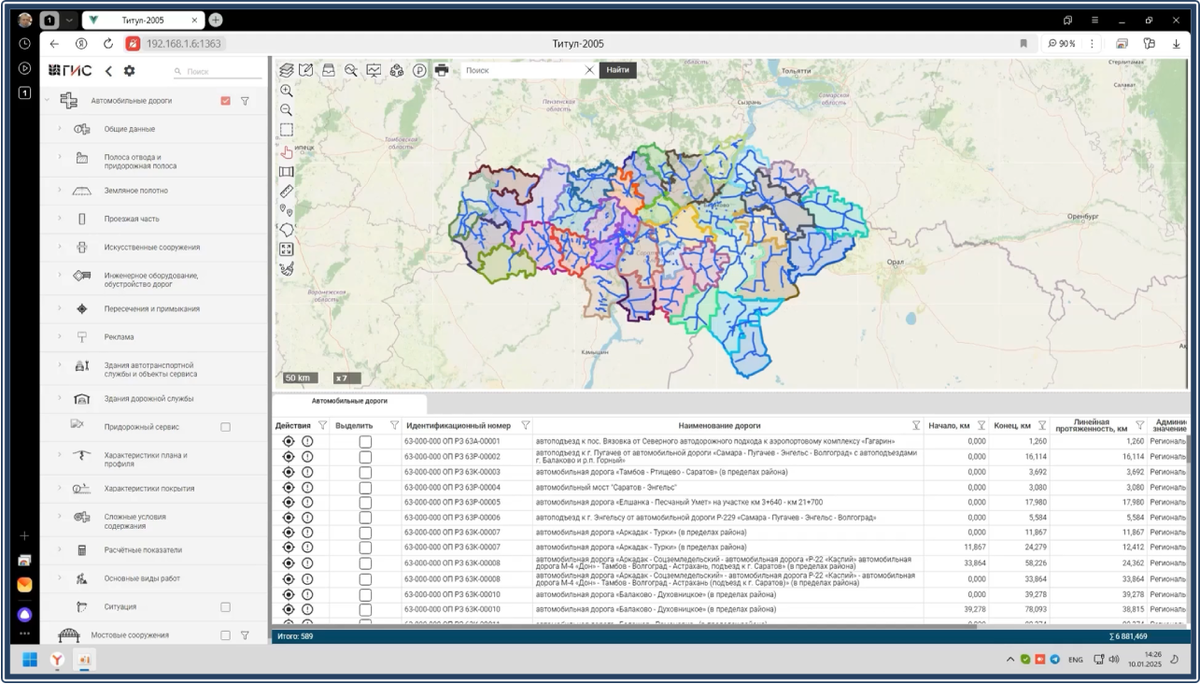The image size is (1200, 684).
Task: Enable the Придорожный сервис checkbox
Action: (226, 427)
